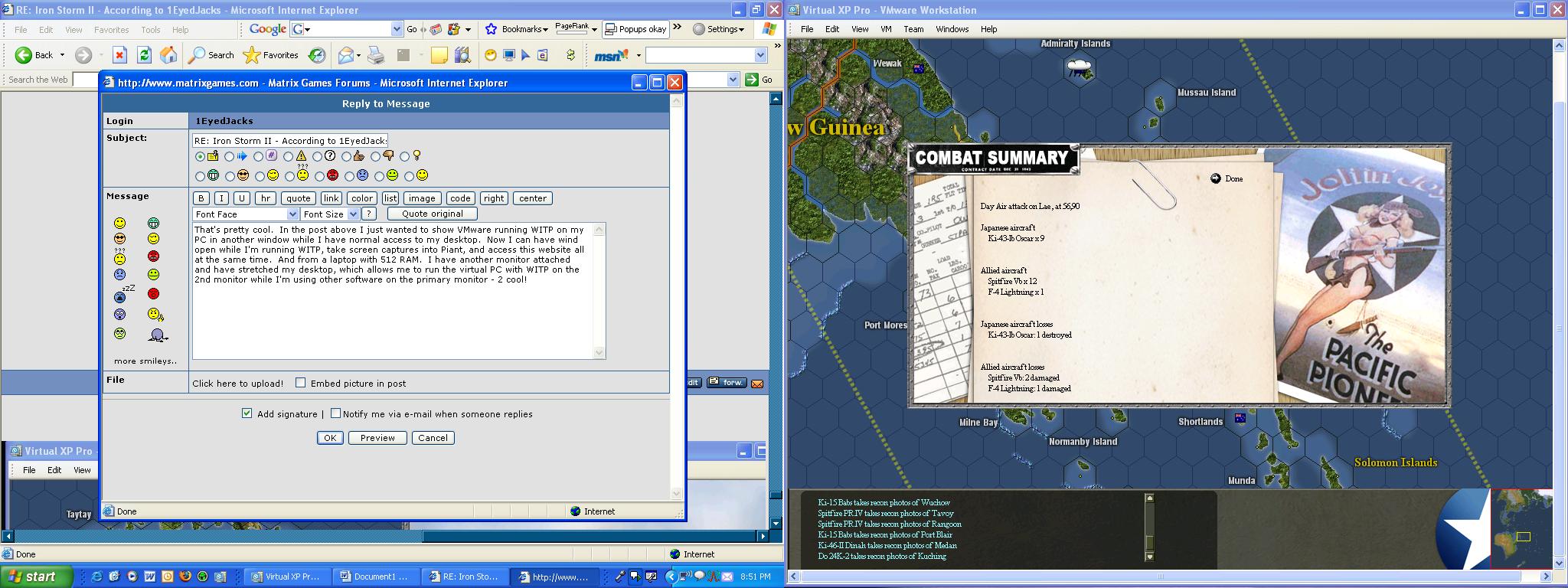
Task: Click the image tag button
Action: [x=422, y=198]
